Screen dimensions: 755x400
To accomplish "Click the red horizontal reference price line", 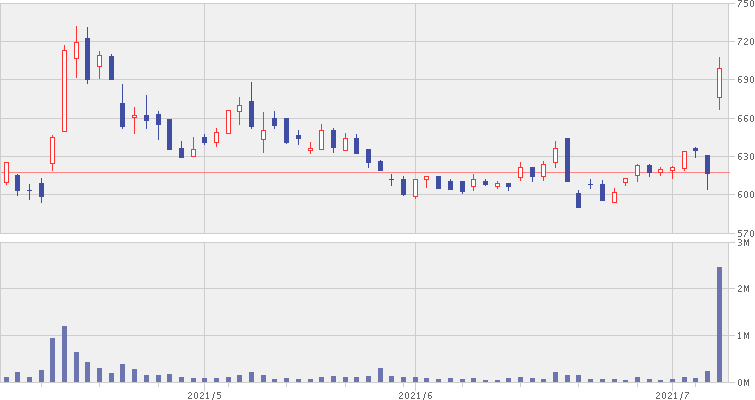I will click(300, 172).
